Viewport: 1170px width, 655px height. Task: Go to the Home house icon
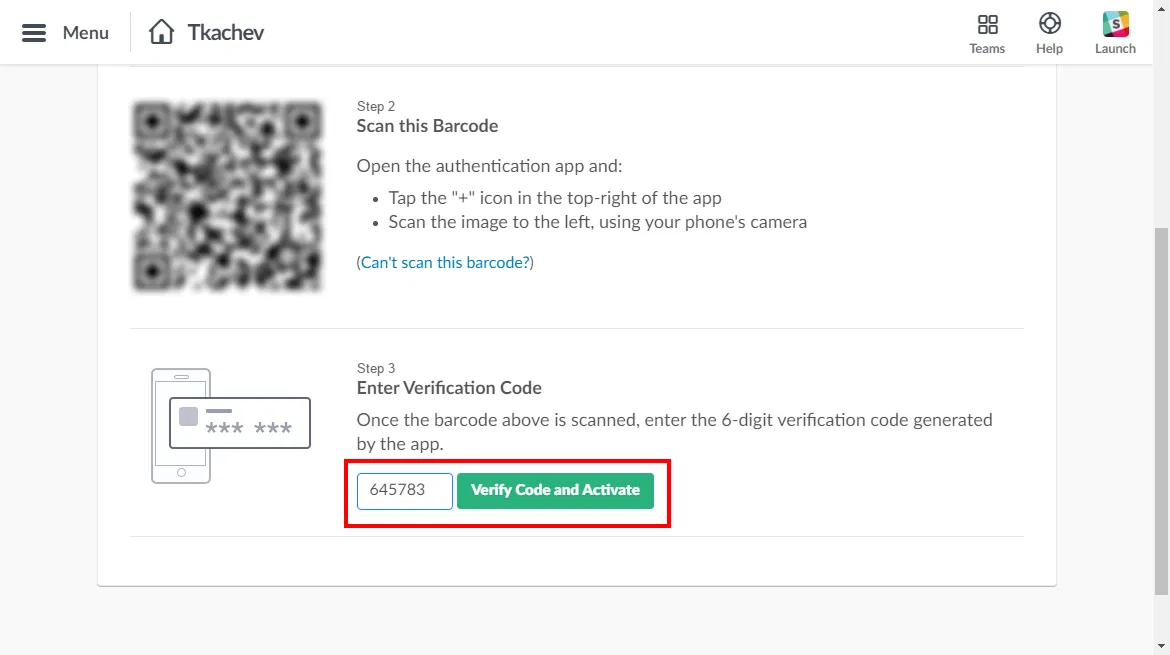click(x=161, y=32)
